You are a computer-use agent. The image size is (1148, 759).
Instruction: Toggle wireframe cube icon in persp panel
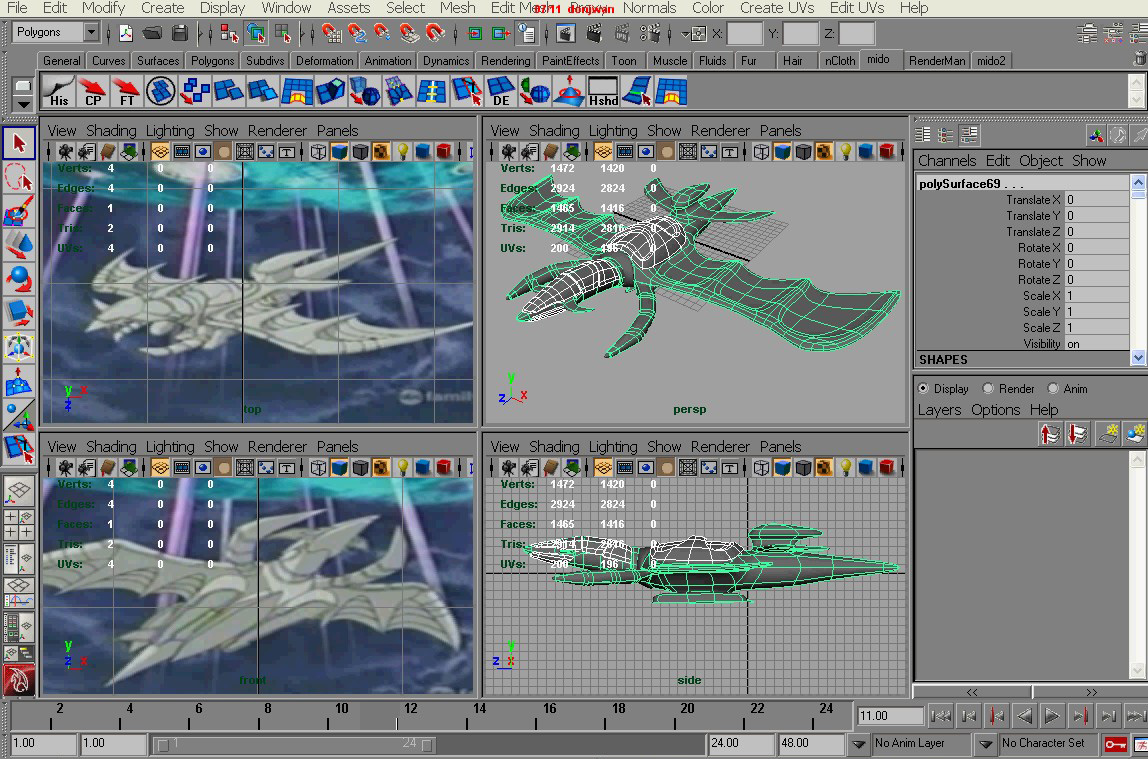click(761, 152)
